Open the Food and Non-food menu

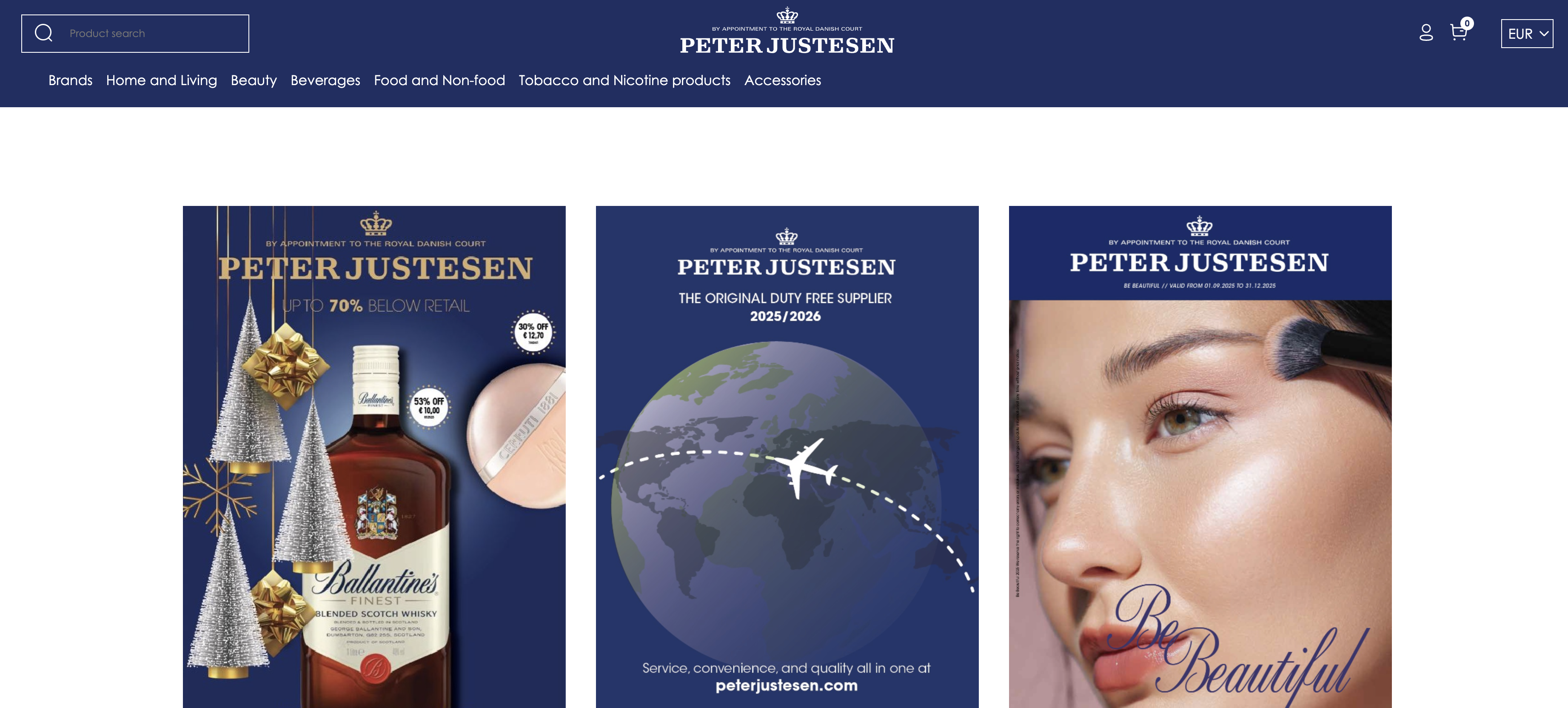(439, 80)
